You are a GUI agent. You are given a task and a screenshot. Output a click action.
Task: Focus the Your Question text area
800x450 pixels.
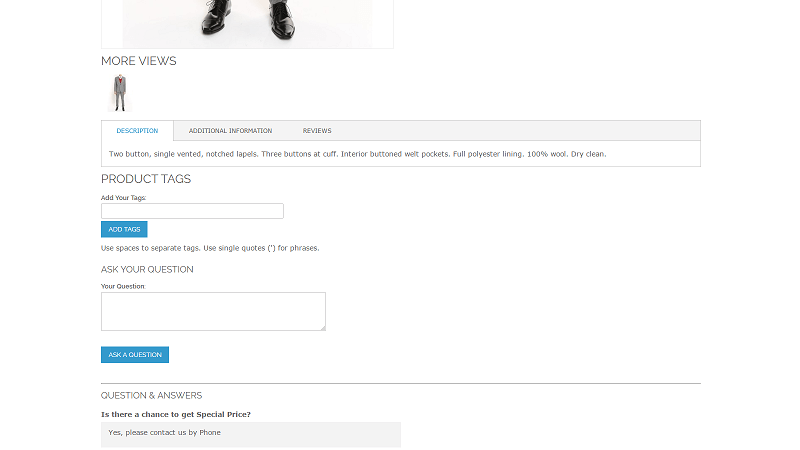(213, 311)
